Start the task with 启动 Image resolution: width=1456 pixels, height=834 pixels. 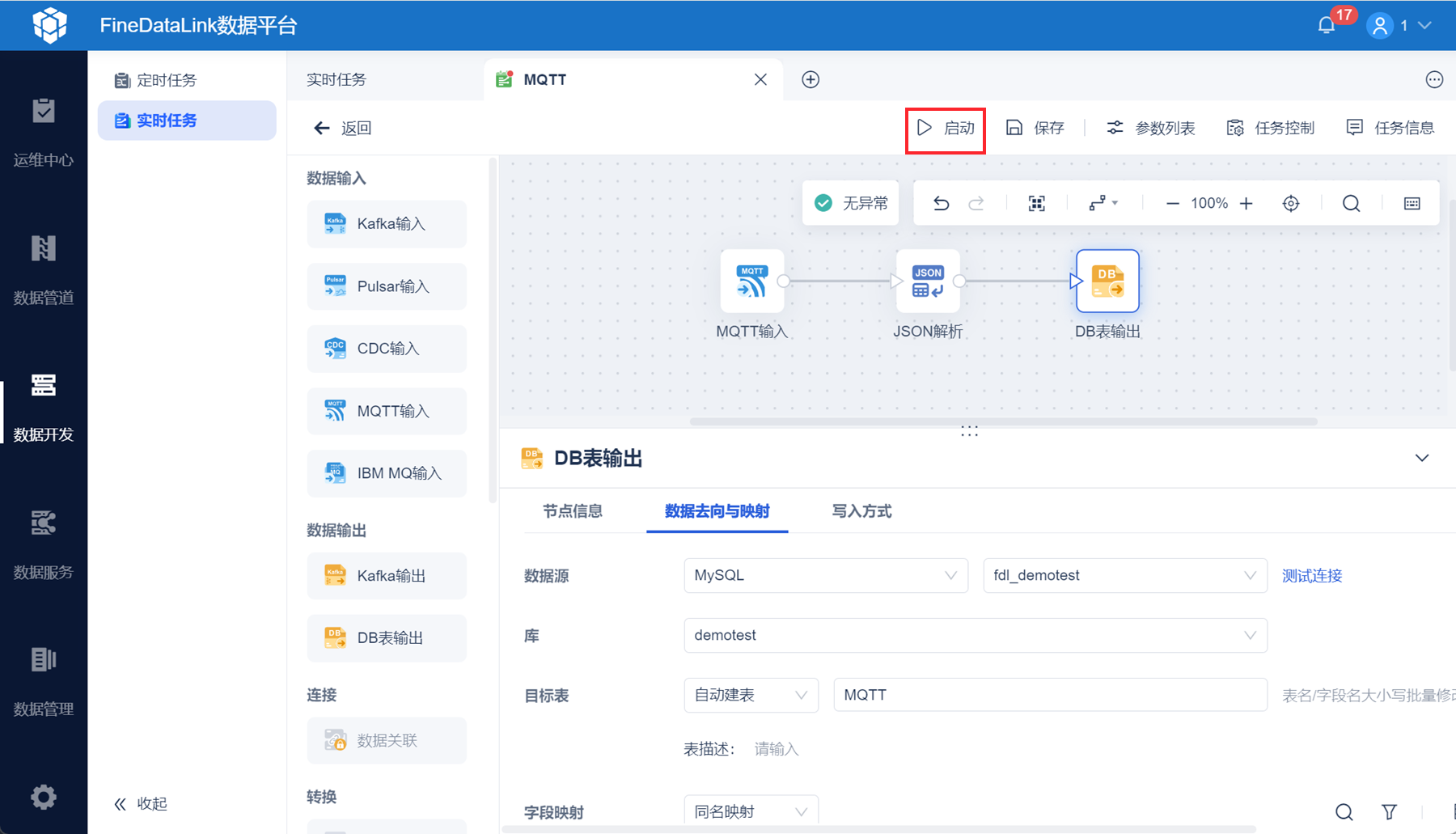tap(945, 128)
